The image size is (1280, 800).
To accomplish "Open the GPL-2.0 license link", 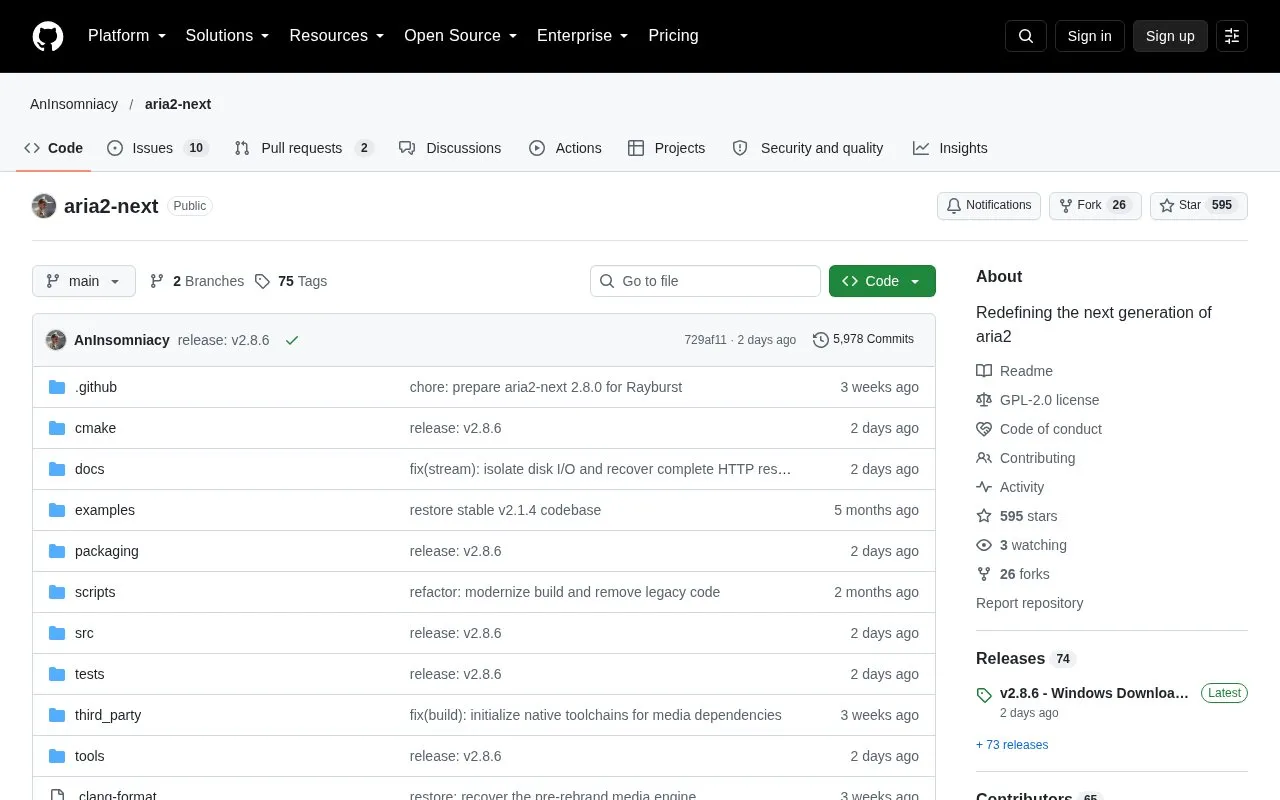I will [1038, 400].
